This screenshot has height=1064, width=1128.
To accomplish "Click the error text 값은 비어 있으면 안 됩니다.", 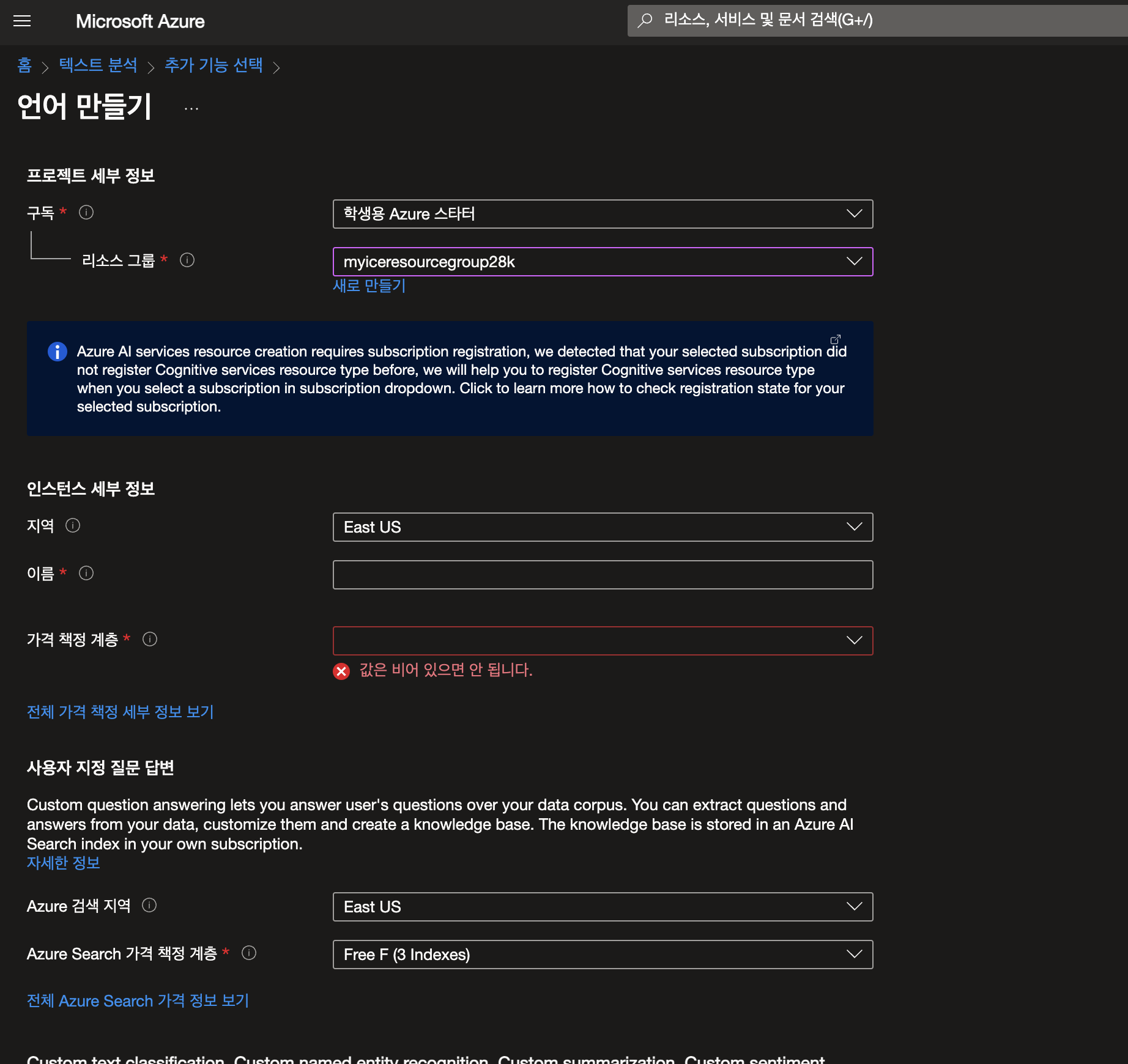I will pyautogui.click(x=446, y=670).
